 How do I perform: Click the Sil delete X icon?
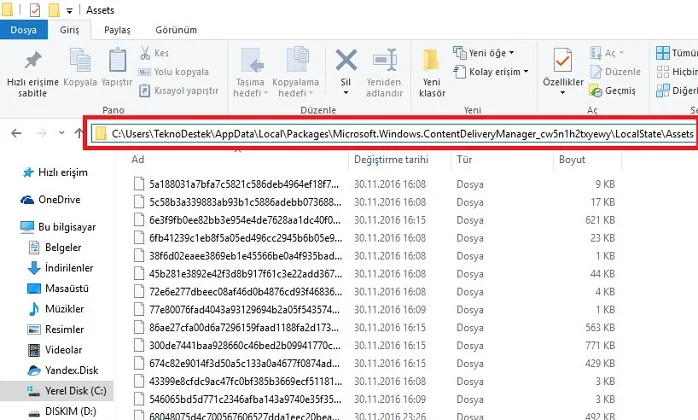coord(346,60)
